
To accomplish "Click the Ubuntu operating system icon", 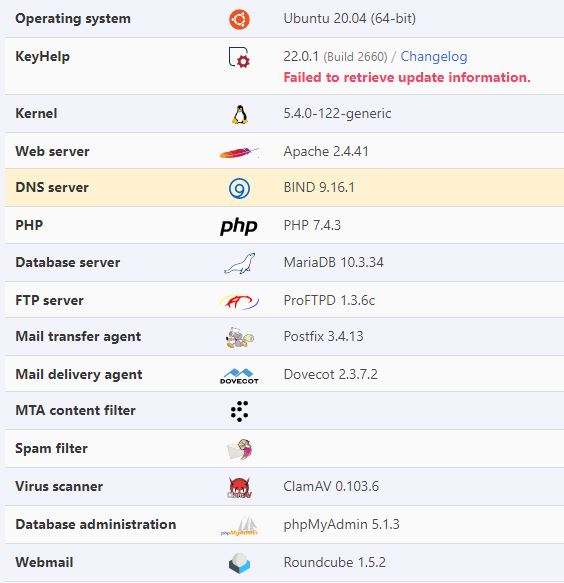I will pos(239,19).
